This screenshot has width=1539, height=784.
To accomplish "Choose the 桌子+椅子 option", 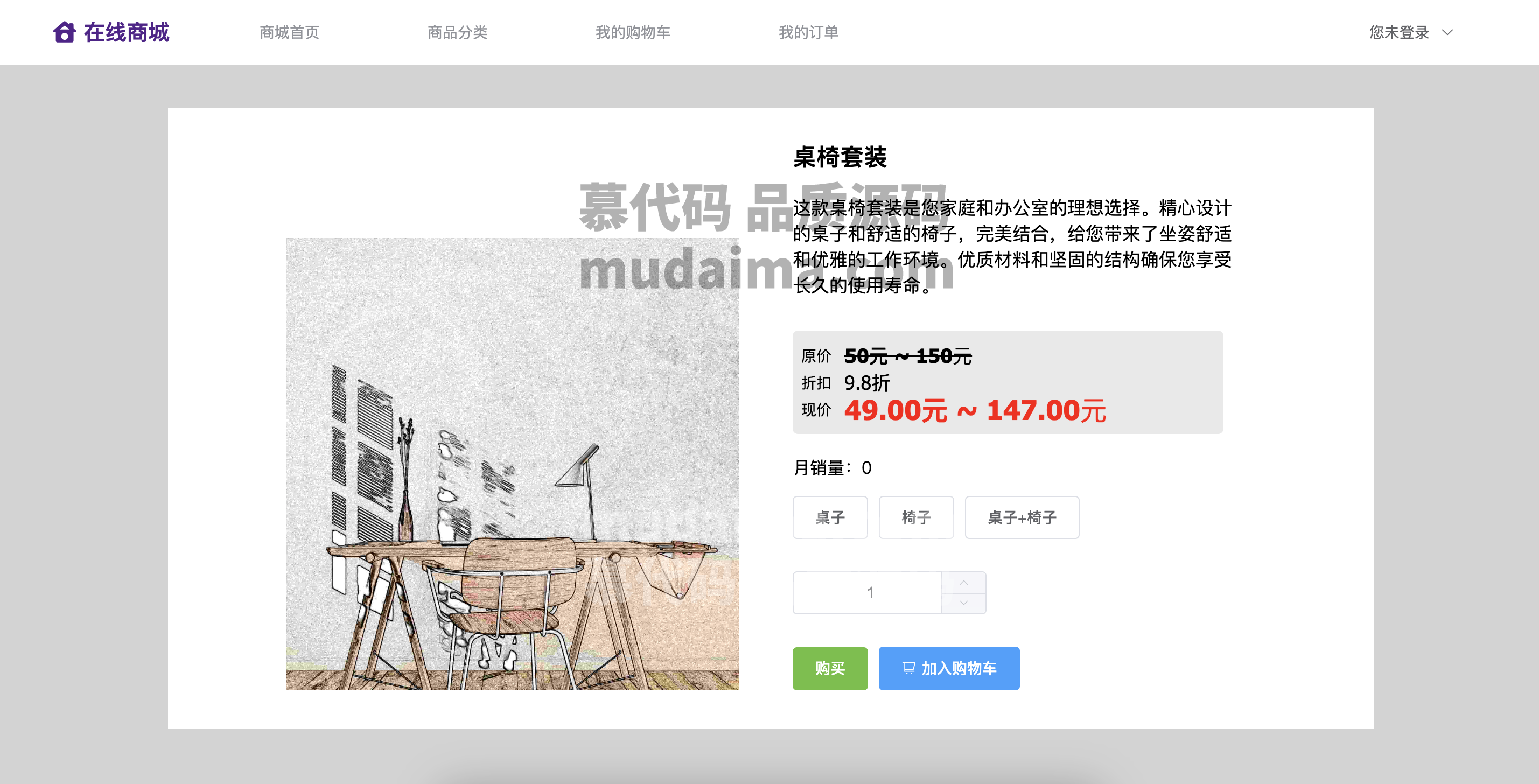I will (1022, 517).
